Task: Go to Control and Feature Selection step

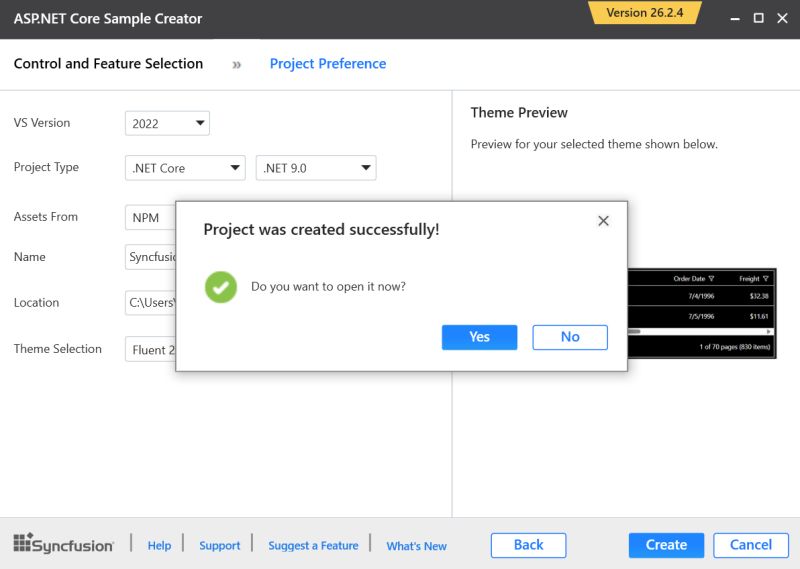Action: tap(108, 64)
